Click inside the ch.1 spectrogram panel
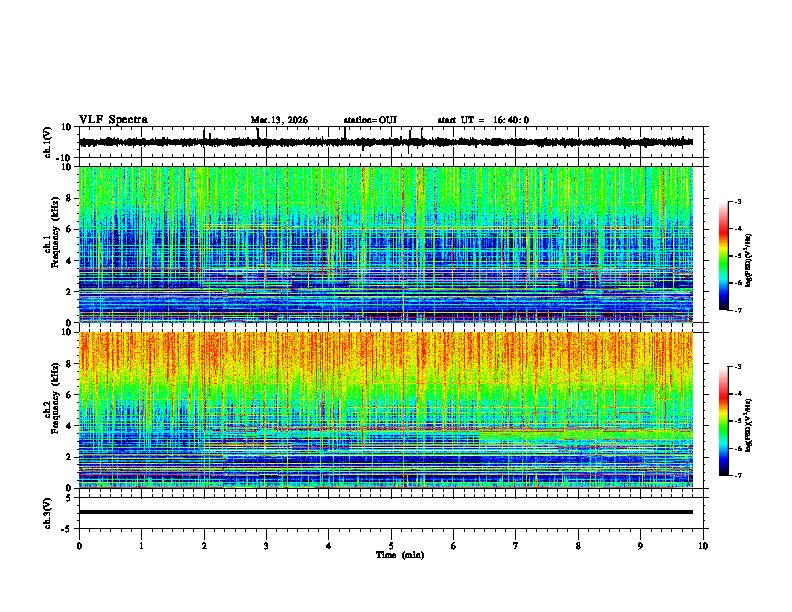Image resolution: width=792 pixels, height=612 pixels. (x=386, y=244)
